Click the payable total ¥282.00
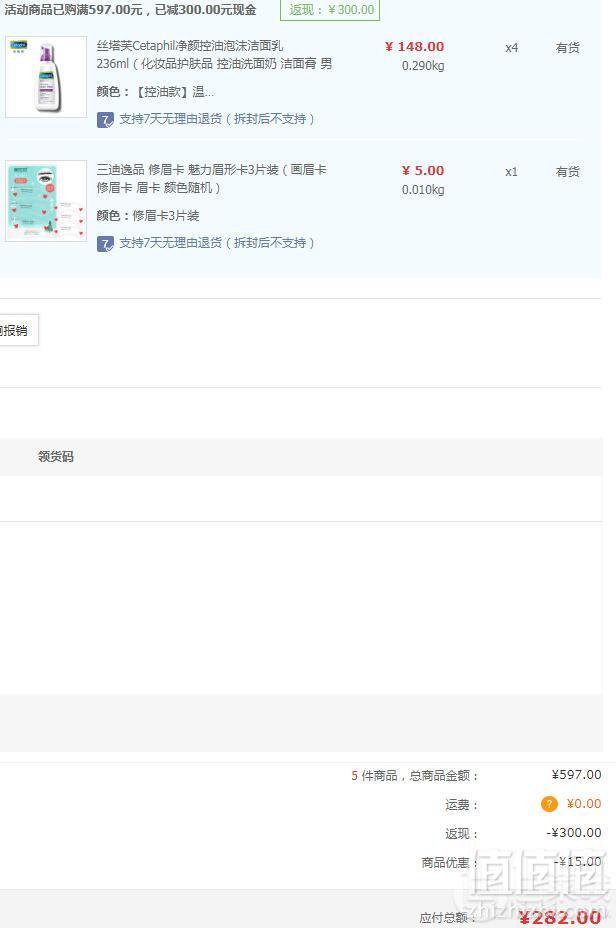616x928 pixels. [x=560, y=917]
